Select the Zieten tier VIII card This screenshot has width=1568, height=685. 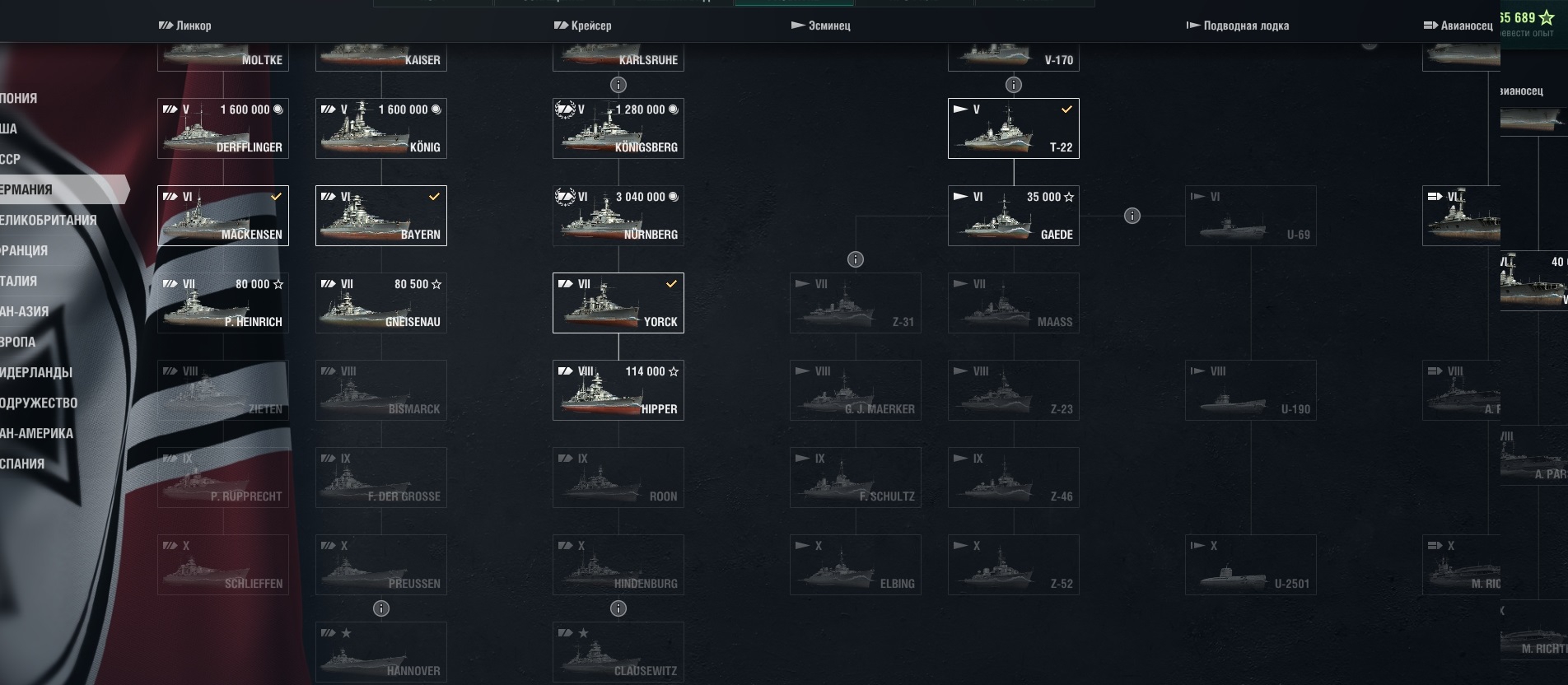point(223,390)
